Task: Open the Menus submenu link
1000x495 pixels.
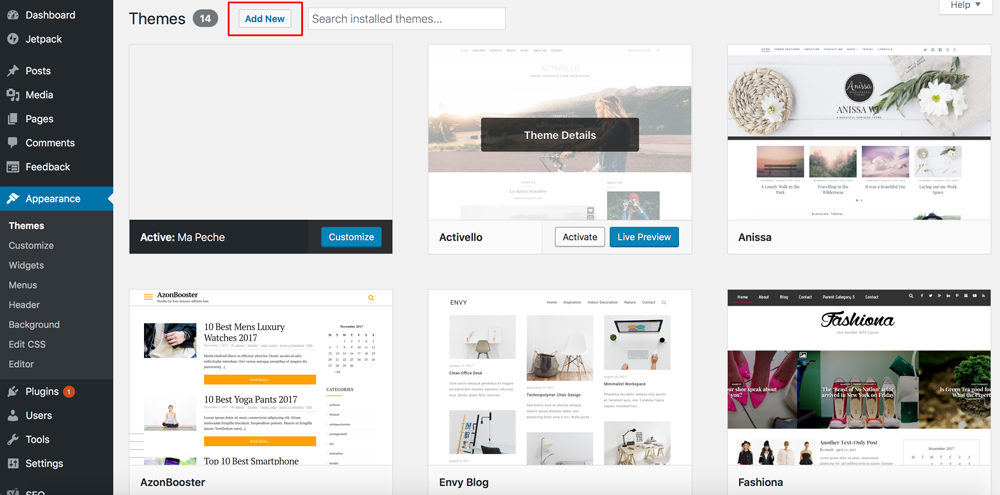Action: point(23,285)
